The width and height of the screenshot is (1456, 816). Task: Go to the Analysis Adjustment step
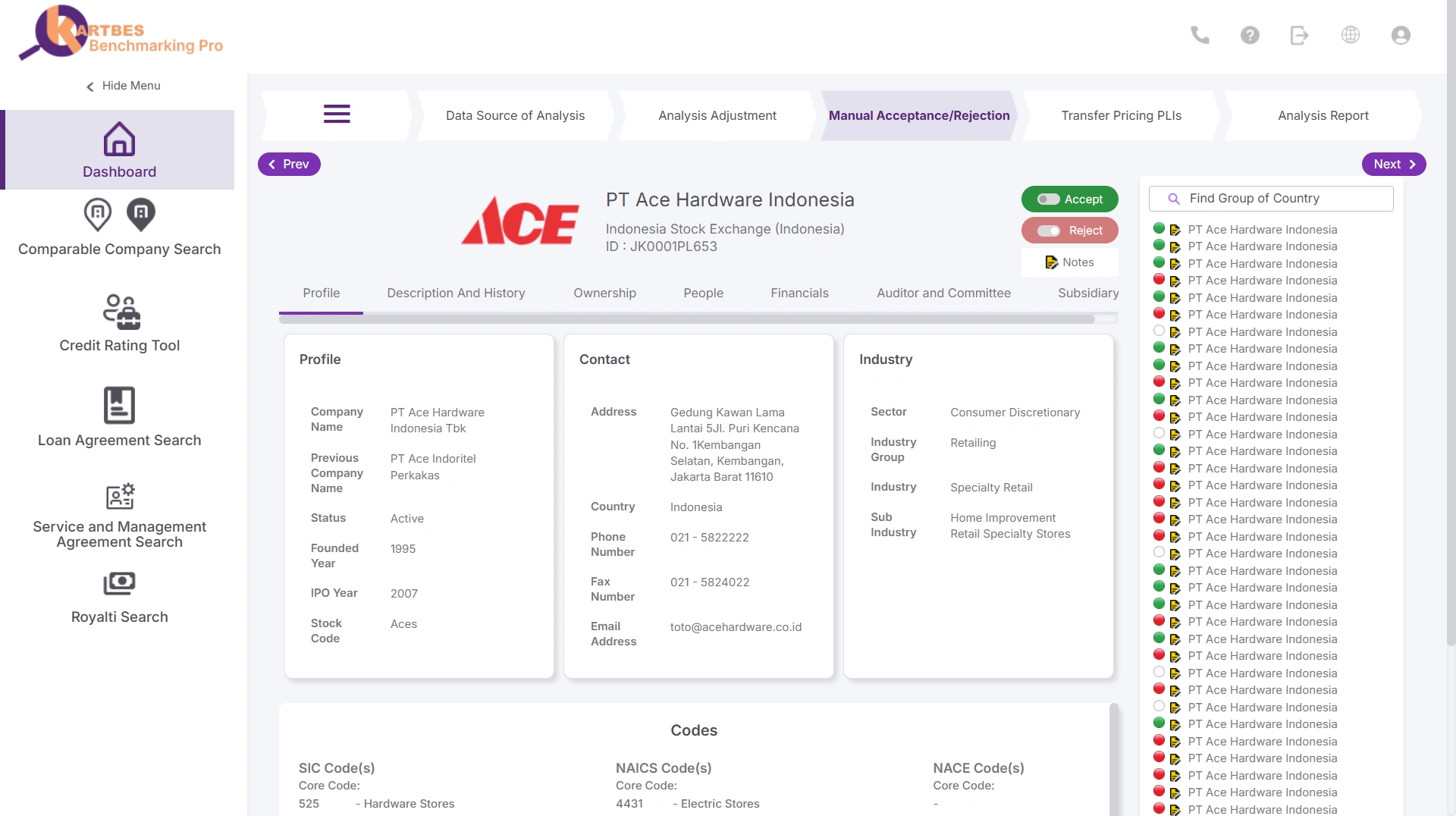click(717, 115)
